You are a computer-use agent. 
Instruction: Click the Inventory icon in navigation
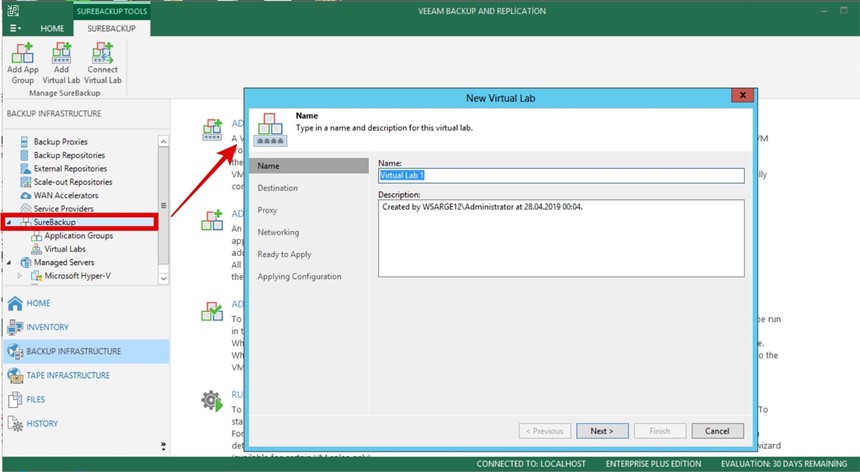coord(15,327)
